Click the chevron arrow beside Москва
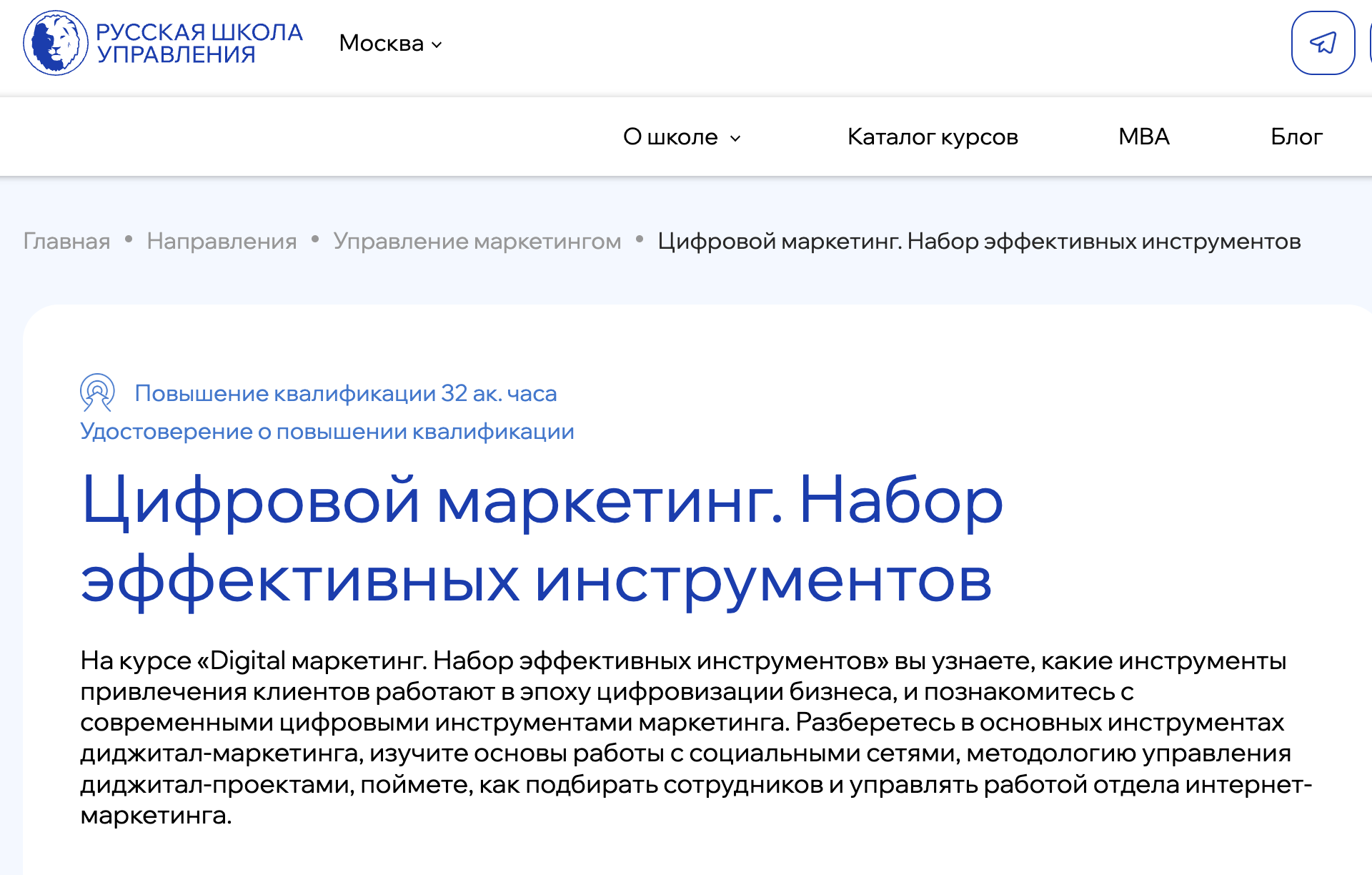The image size is (1372, 875). click(437, 45)
